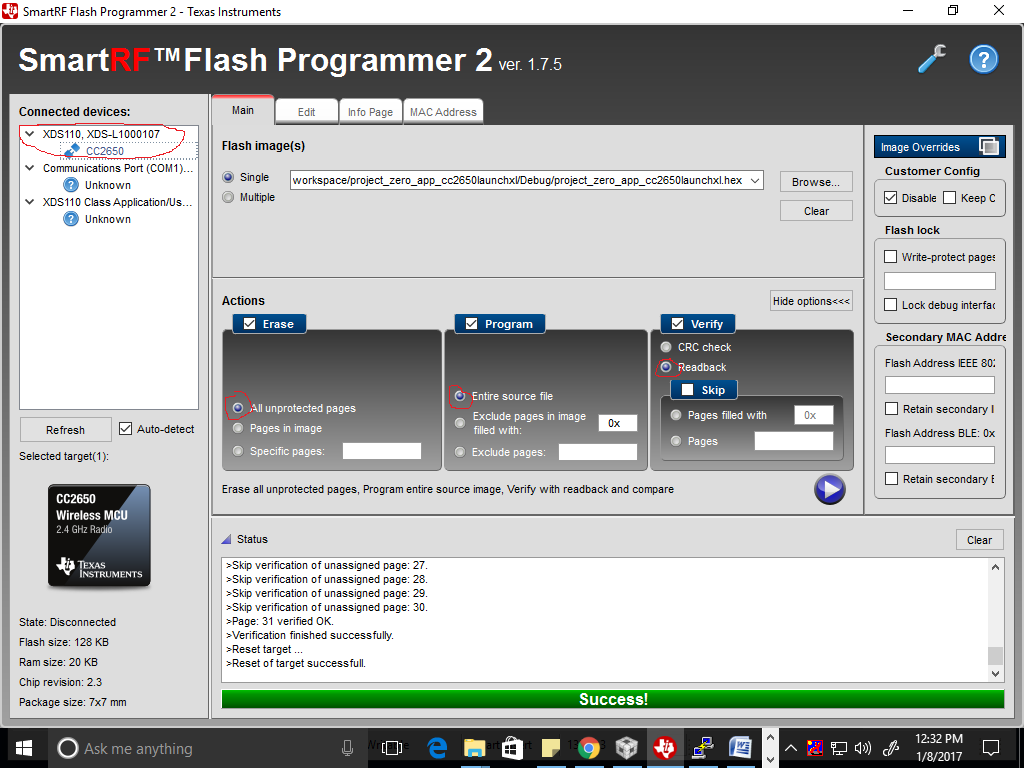Enable the Skip checkbox
Viewport: 1024px width, 768px height.
(x=687, y=389)
